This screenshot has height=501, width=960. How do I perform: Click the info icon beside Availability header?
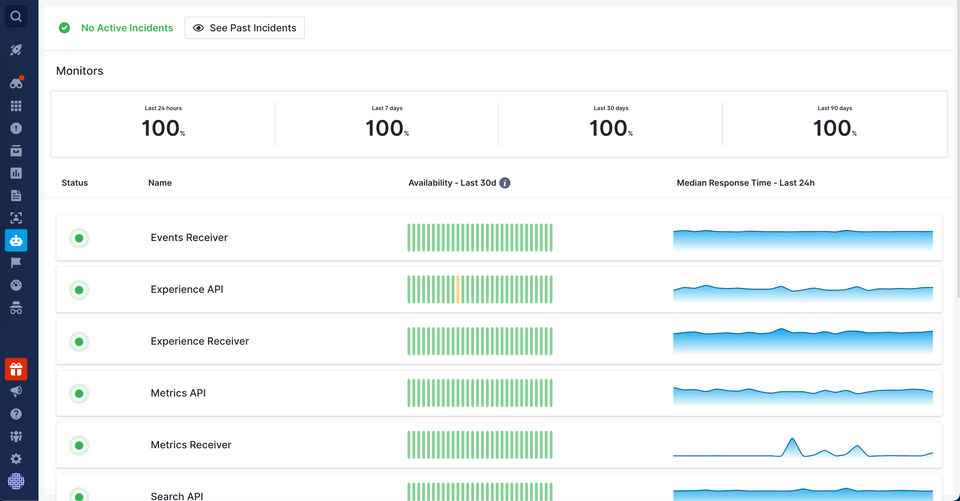(505, 183)
